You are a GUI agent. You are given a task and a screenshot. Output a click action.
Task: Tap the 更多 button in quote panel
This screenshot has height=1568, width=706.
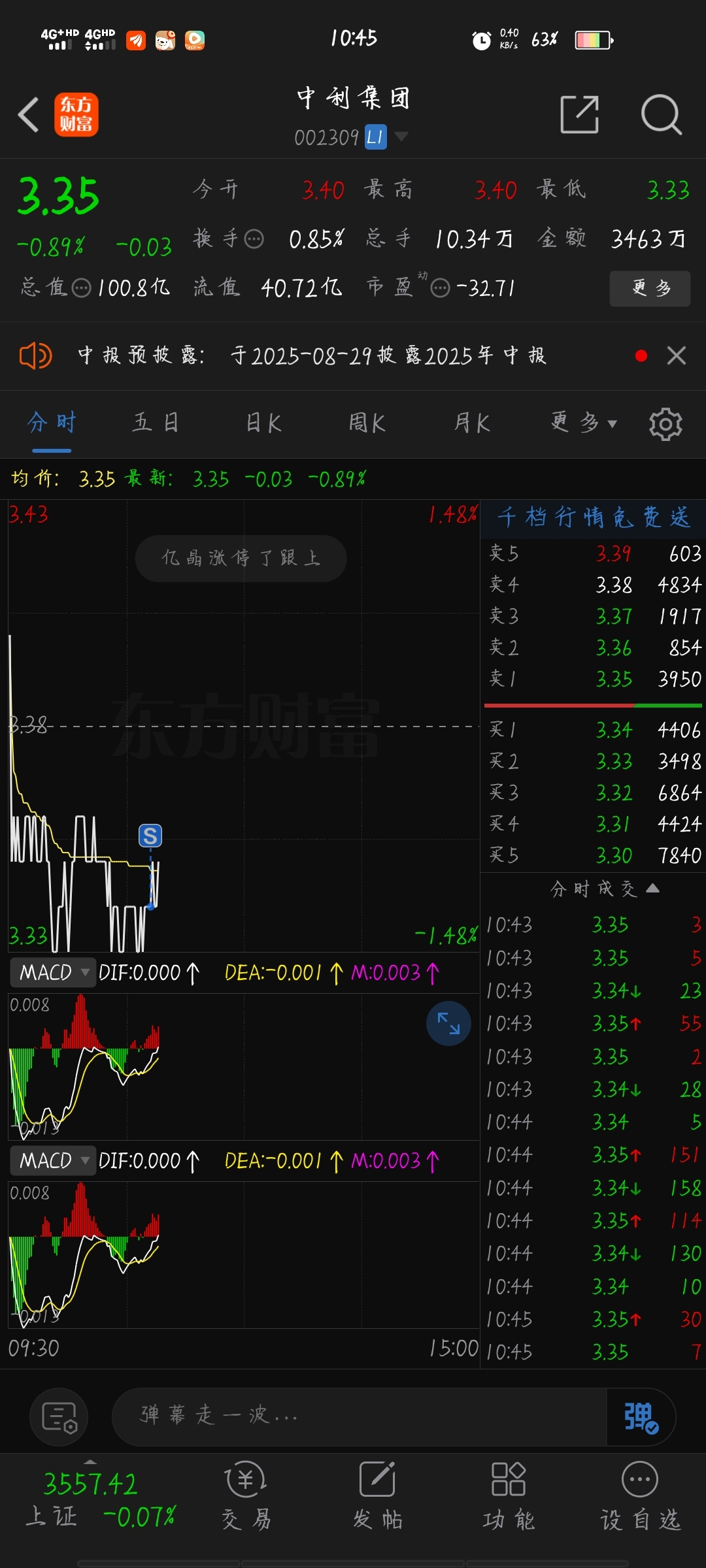650,288
